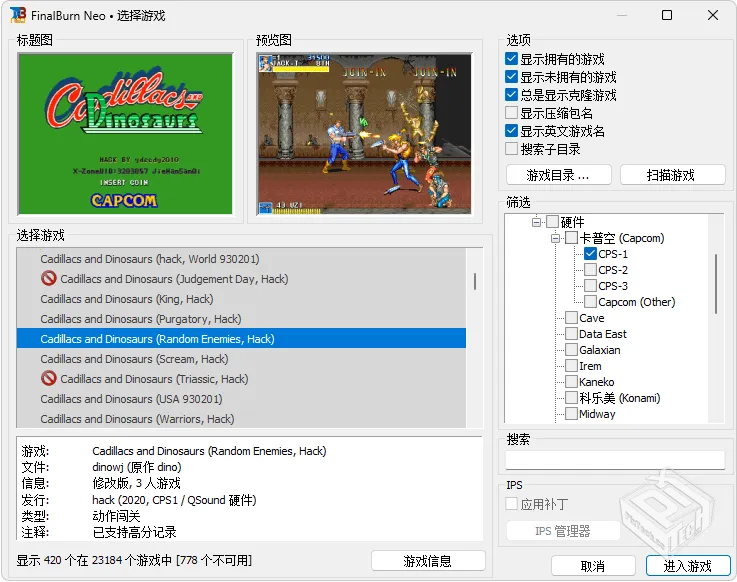Viewport: 737px width, 582px height.
Task: Click unavailable icon beside Triassic hack
Action: (48, 379)
